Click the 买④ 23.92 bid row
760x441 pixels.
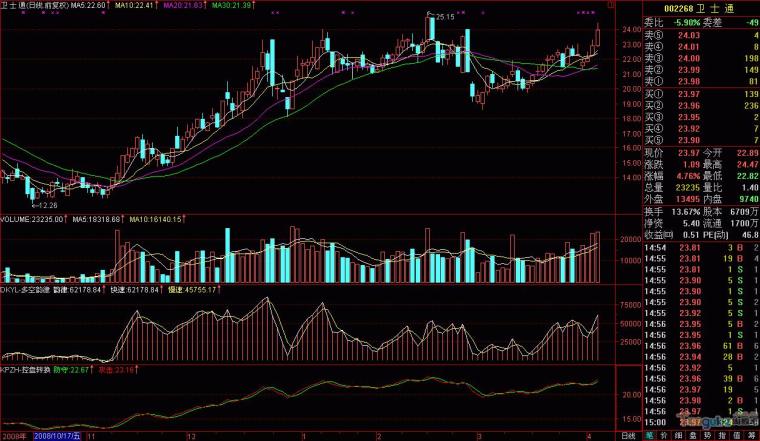(x=701, y=129)
